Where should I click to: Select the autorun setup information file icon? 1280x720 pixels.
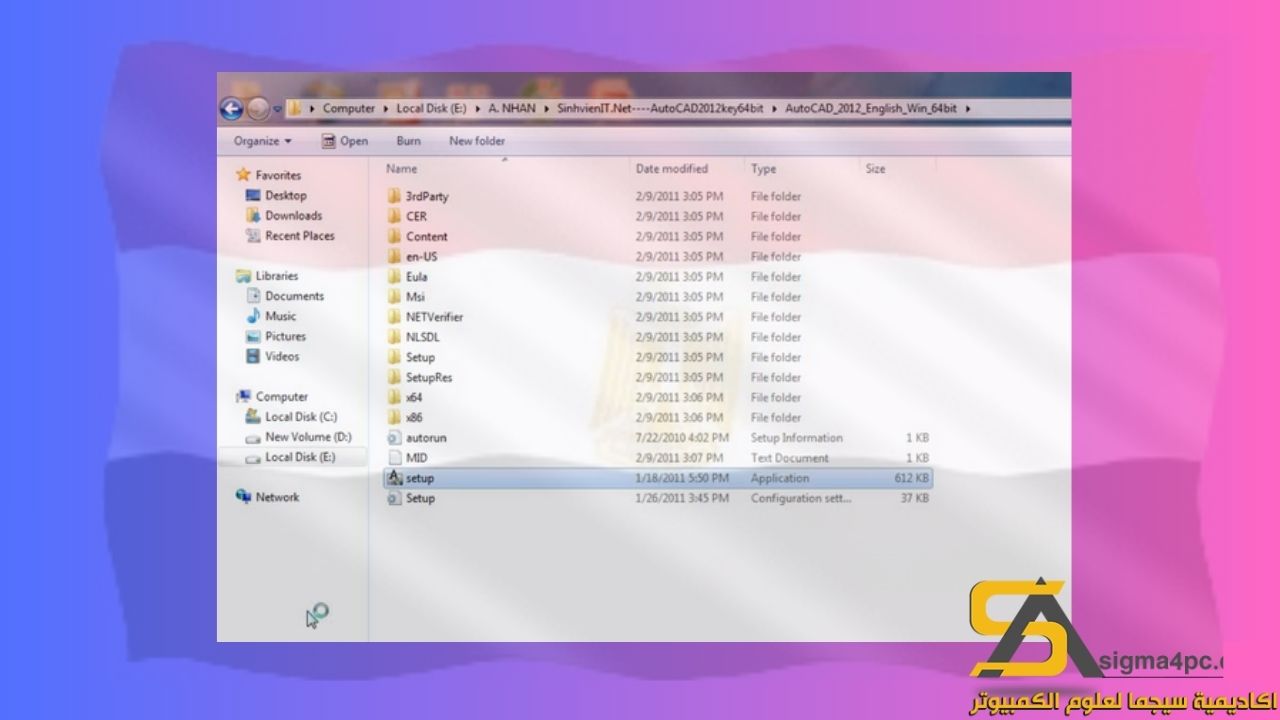tap(394, 437)
